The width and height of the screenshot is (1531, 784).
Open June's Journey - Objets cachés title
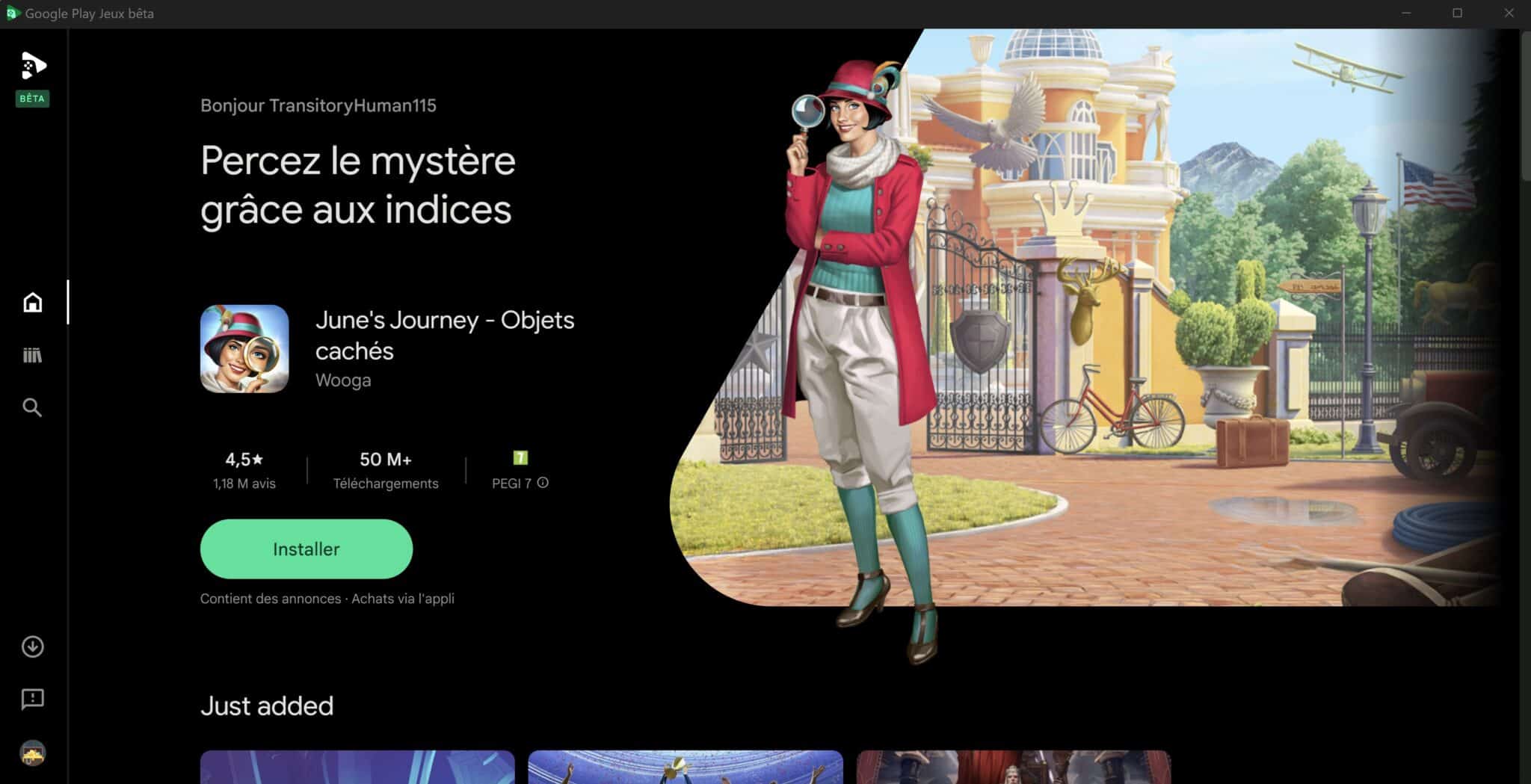point(445,335)
